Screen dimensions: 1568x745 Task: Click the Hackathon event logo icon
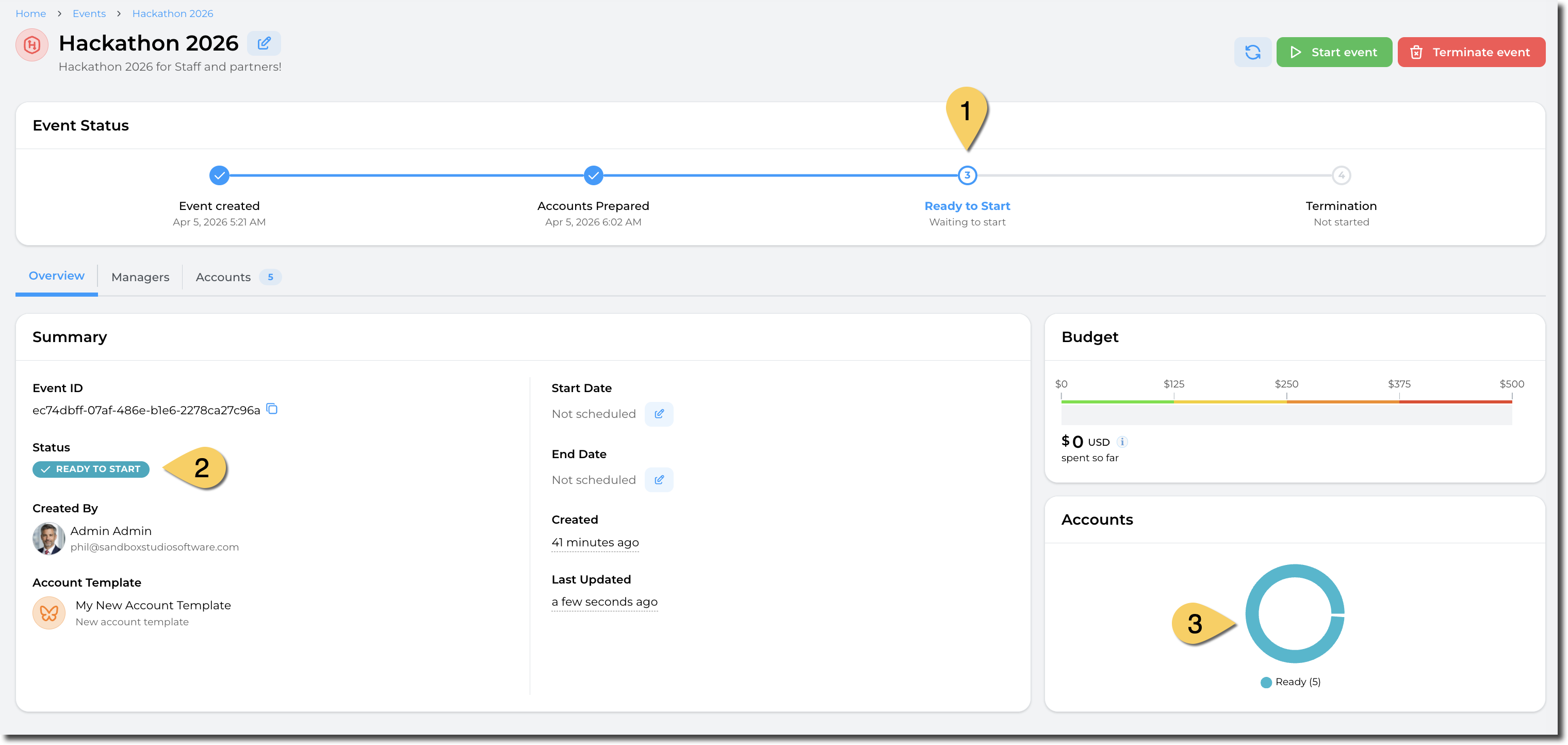pos(31,44)
